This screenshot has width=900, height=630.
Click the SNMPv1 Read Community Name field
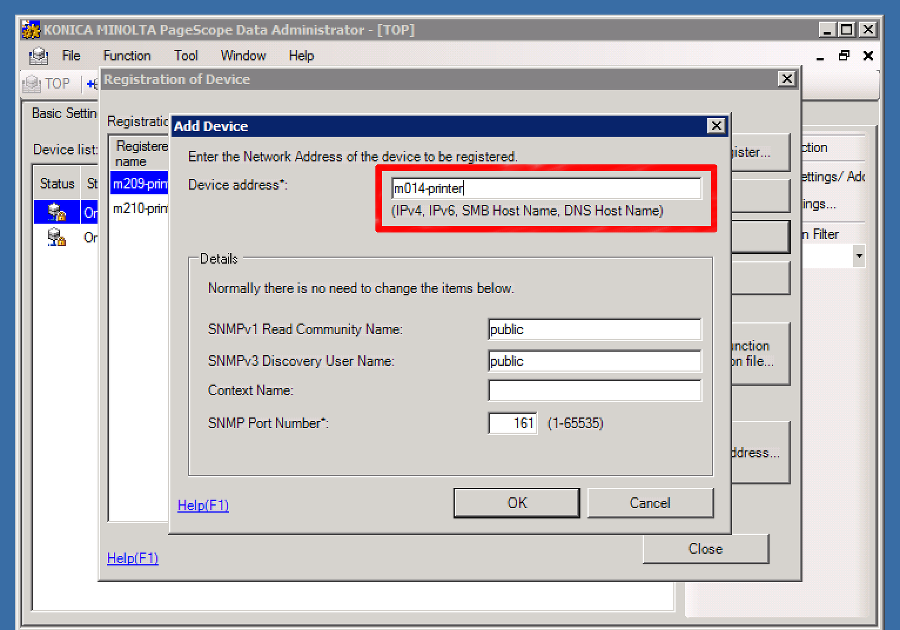[x=594, y=329]
